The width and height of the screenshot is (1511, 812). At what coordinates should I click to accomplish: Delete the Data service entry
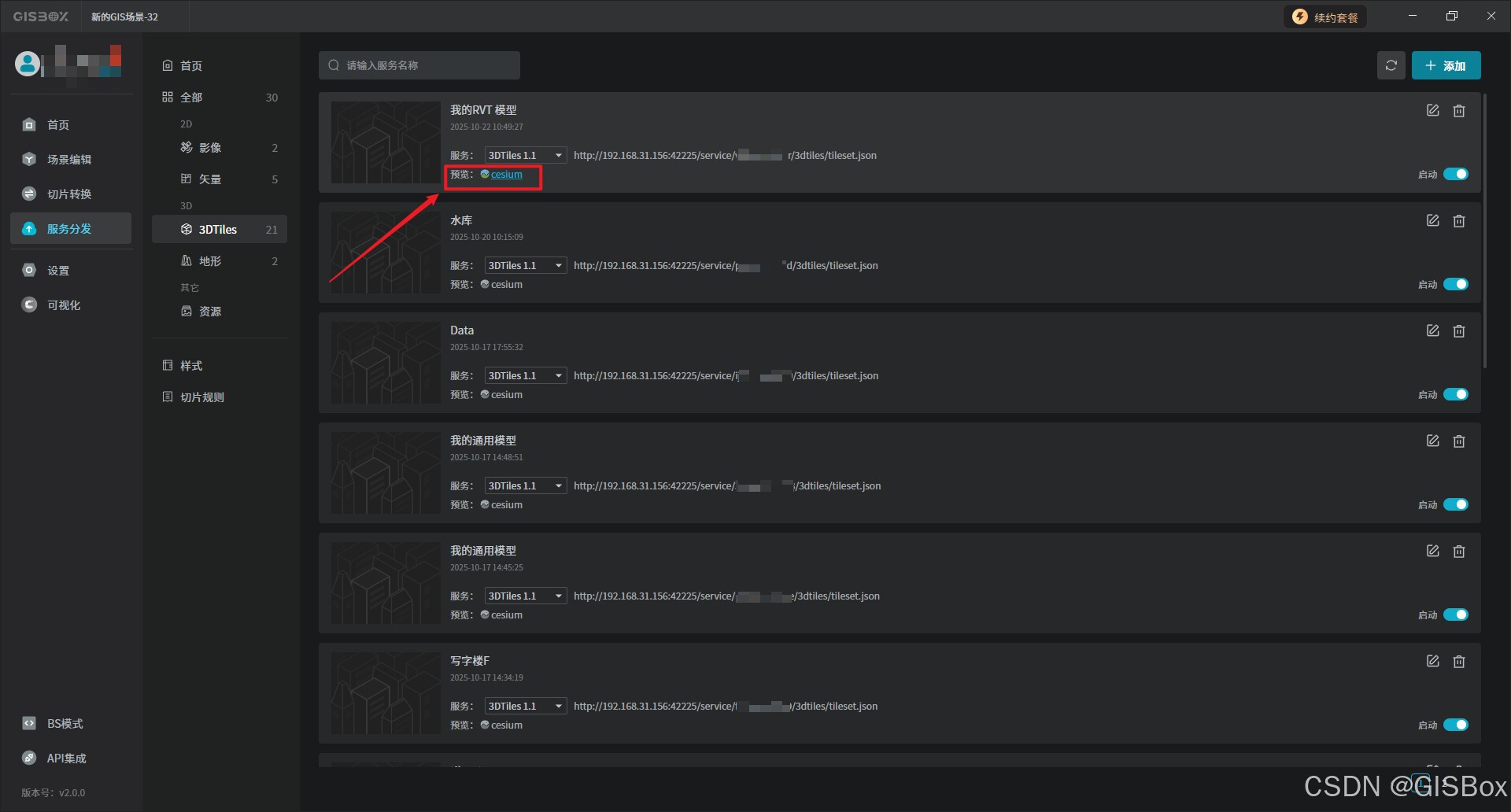coord(1459,330)
